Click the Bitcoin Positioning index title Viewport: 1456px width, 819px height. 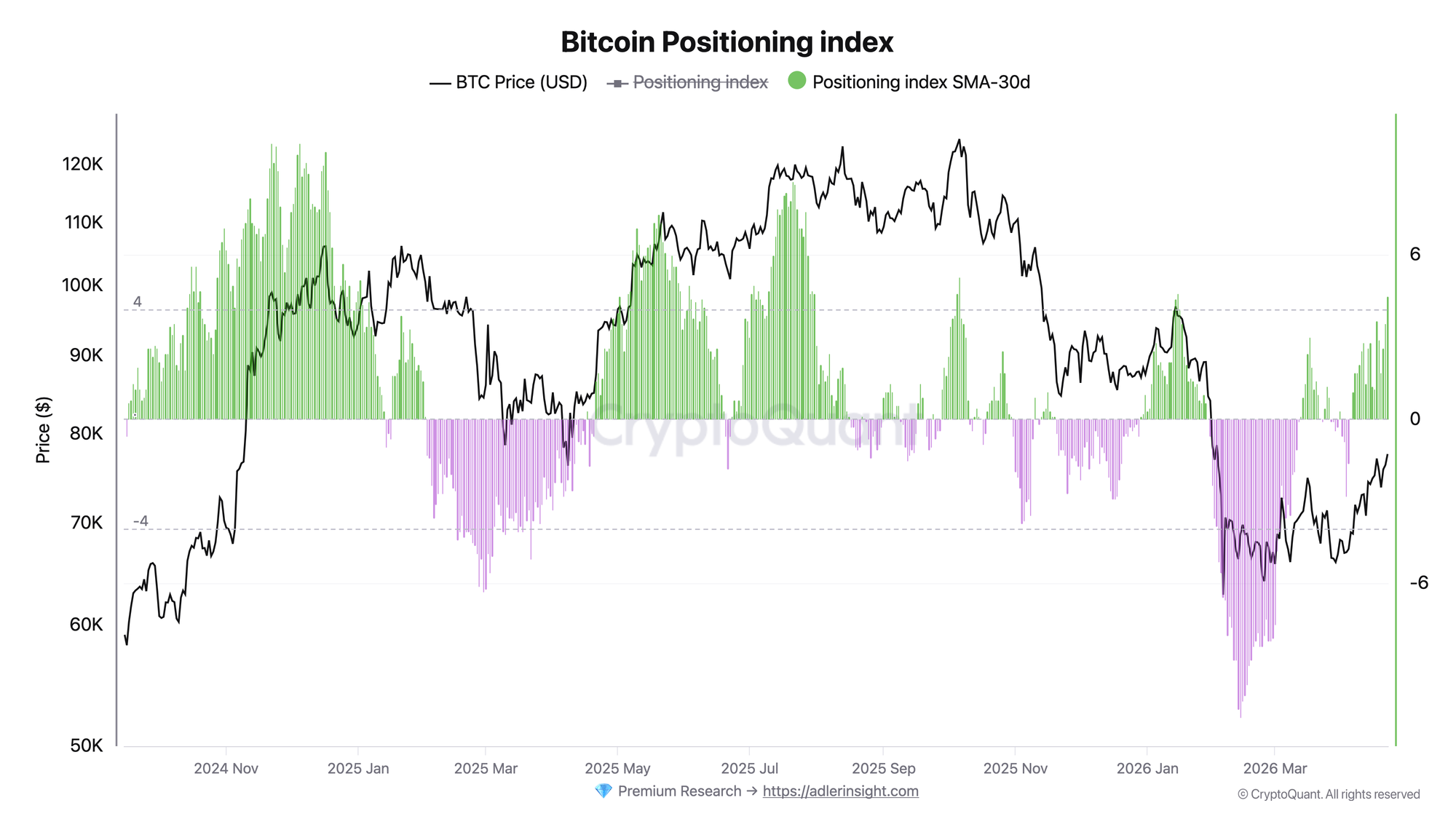727,42
